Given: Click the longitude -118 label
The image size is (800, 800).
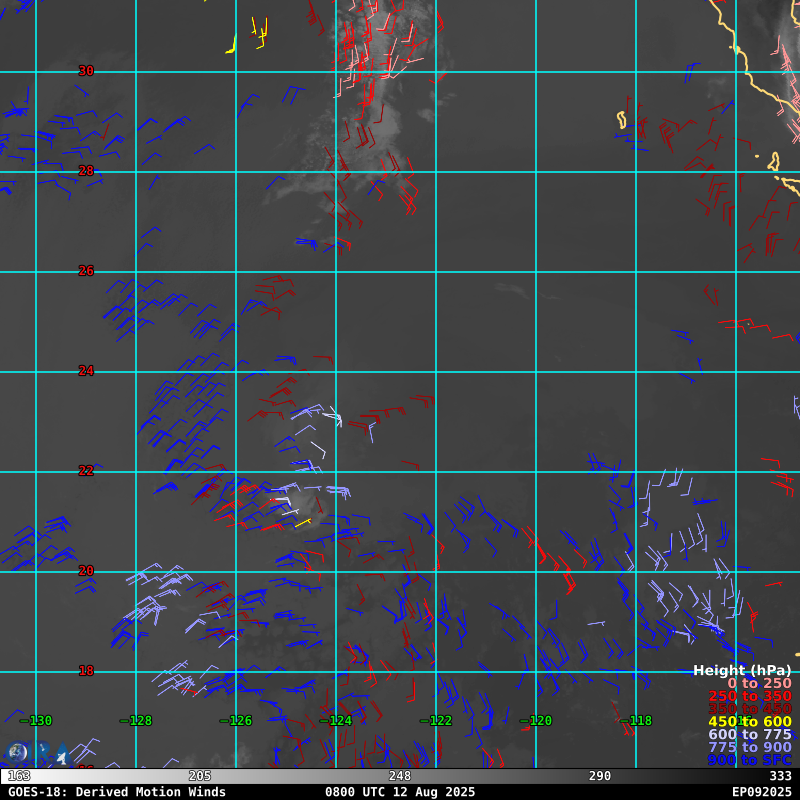Looking at the screenshot, I should 636,721.
